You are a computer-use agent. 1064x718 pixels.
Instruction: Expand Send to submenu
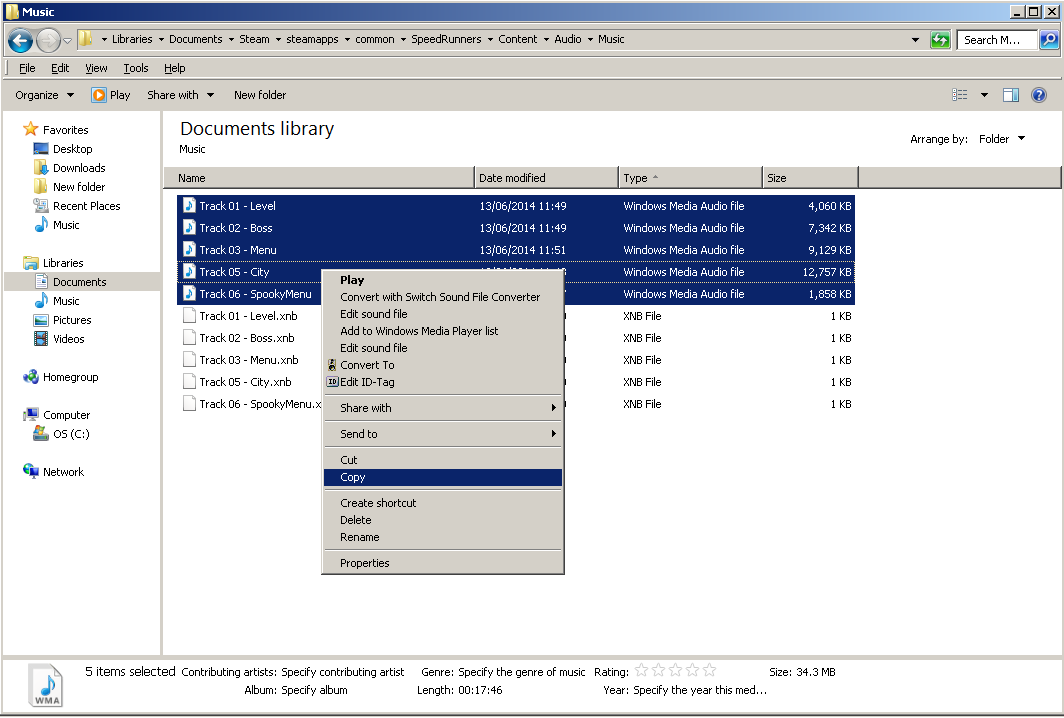[x=442, y=434]
